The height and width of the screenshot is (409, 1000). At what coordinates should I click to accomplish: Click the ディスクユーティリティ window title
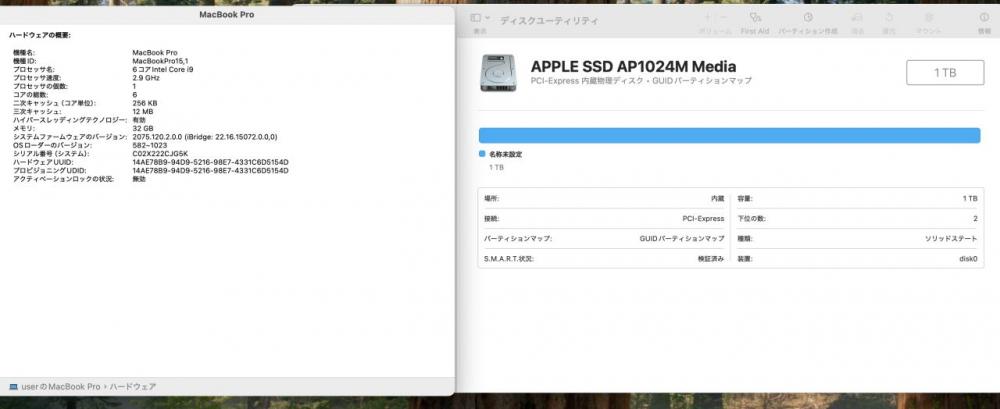549,21
